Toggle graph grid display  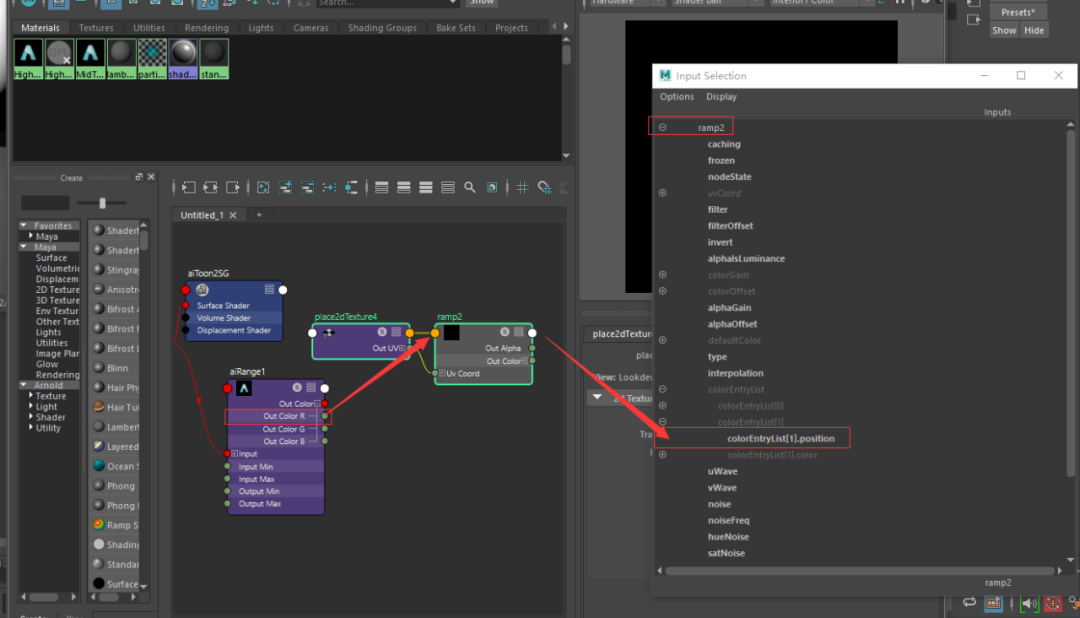522,187
